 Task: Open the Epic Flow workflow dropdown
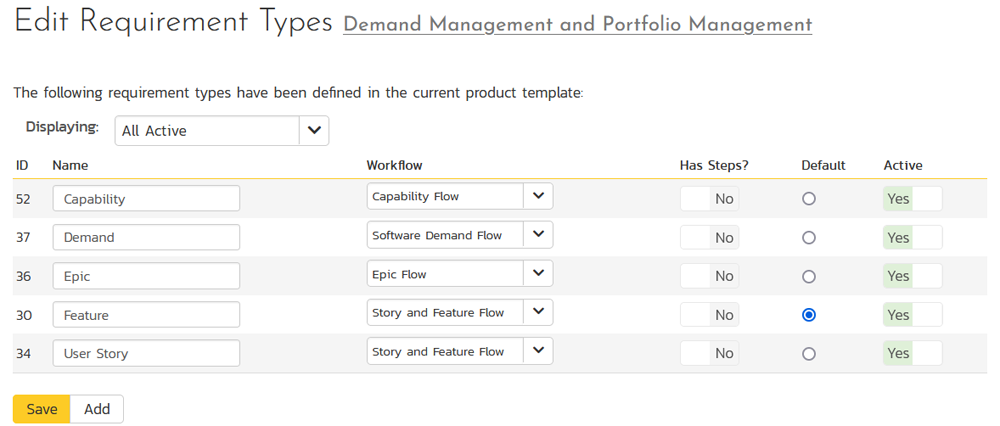click(538, 275)
